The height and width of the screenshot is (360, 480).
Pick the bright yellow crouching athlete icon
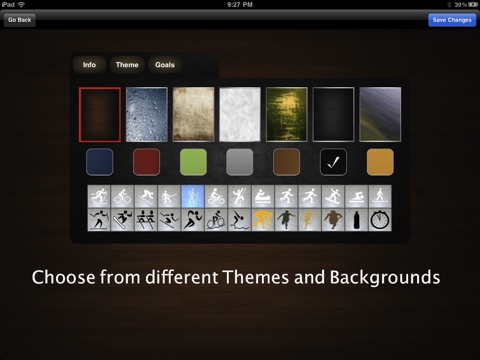(263, 220)
